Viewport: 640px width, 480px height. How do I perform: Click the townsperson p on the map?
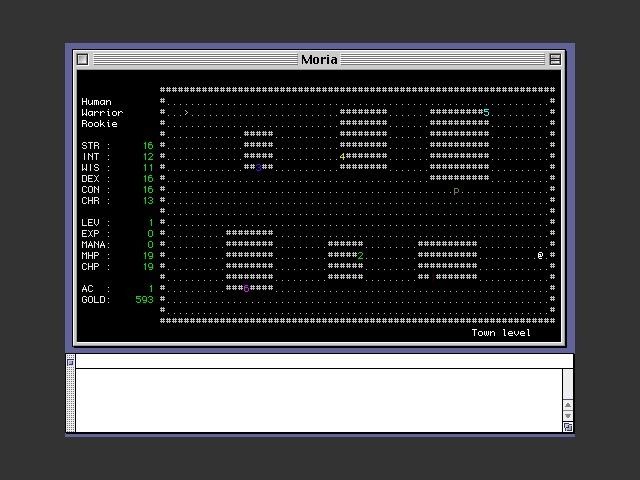point(456,191)
